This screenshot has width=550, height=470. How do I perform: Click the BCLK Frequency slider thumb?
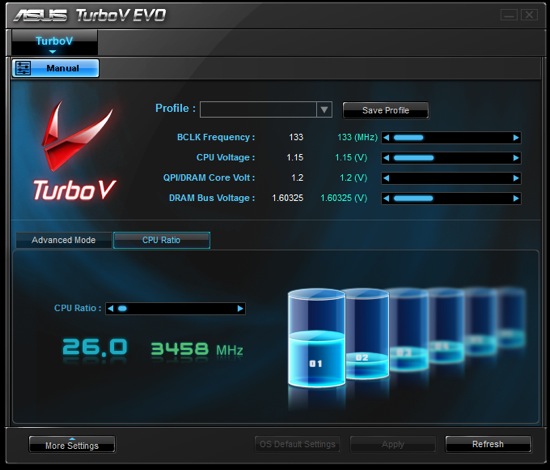click(x=408, y=138)
